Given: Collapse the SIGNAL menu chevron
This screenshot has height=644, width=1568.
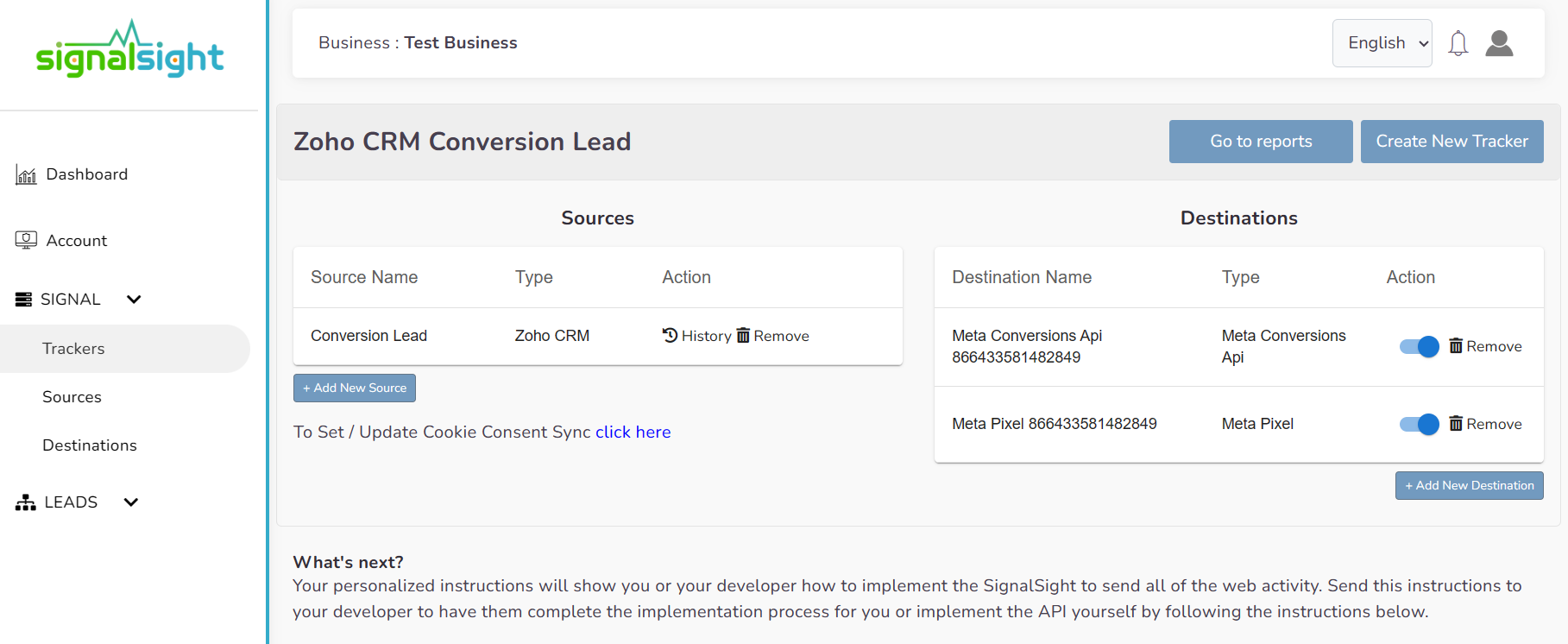Looking at the screenshot, I should point(134,300).
